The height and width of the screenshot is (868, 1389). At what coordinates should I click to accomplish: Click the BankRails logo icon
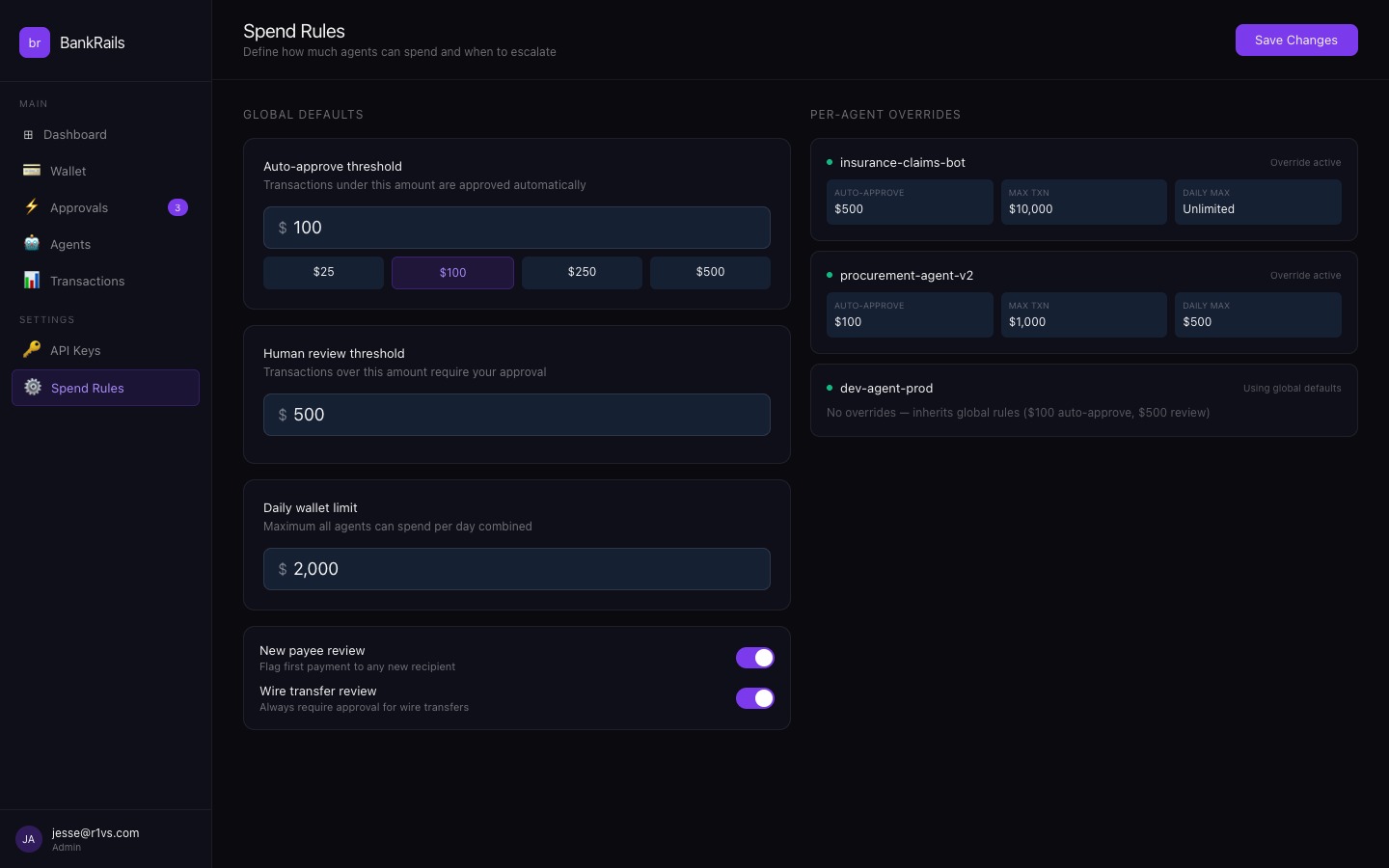pyautogui.click(x=35, y=42)
